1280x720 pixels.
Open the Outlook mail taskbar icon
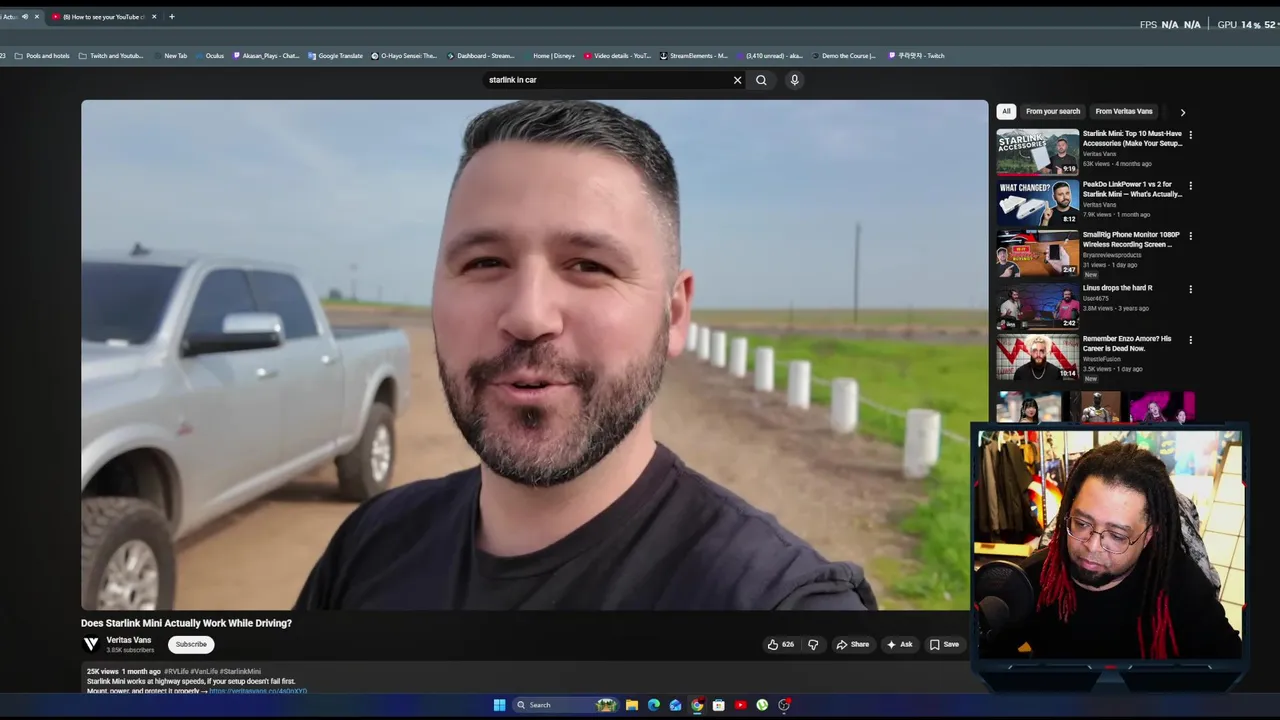coord(675,705)
